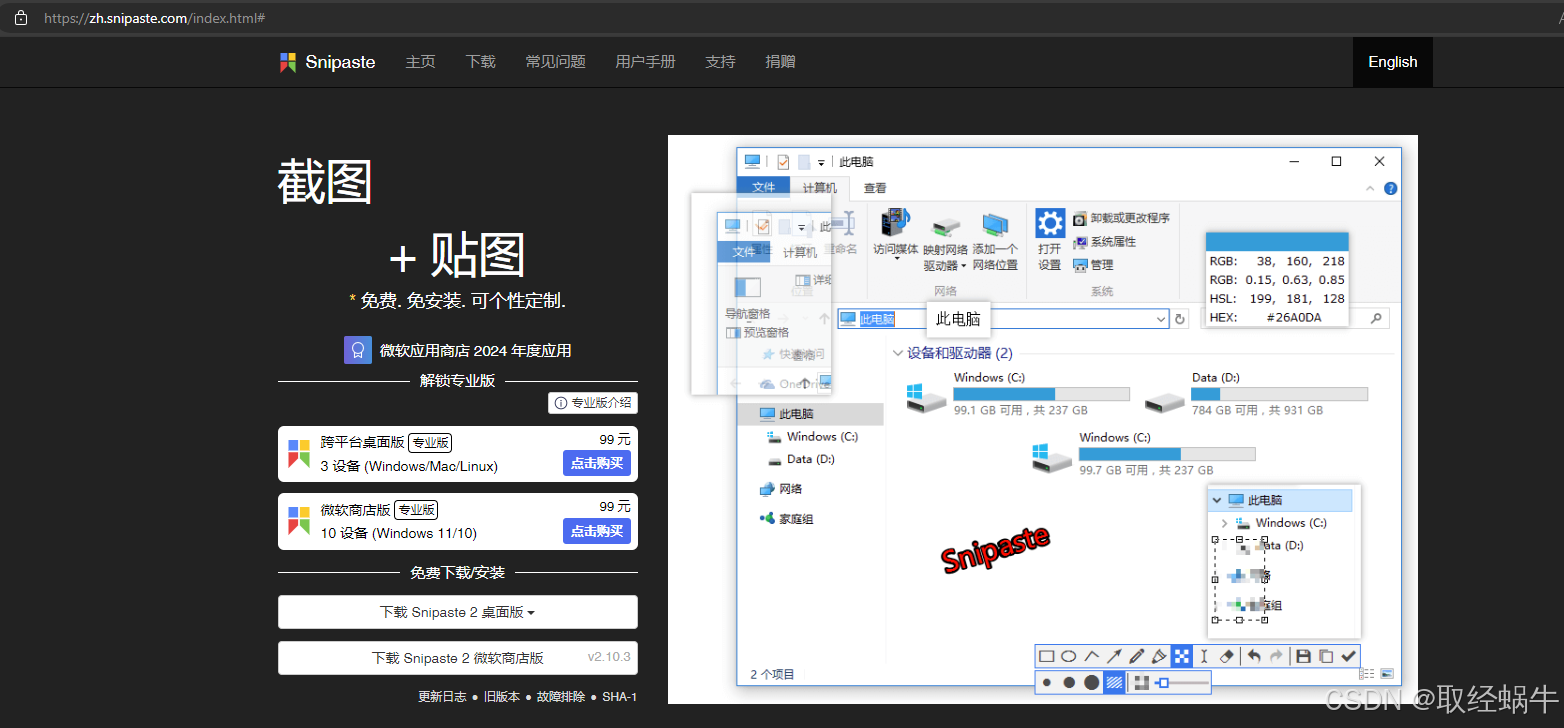Click the 访问媒体 media icon in ribbon
The height and width of the screenshot is (728, 1564).
(x=896, y=222)
